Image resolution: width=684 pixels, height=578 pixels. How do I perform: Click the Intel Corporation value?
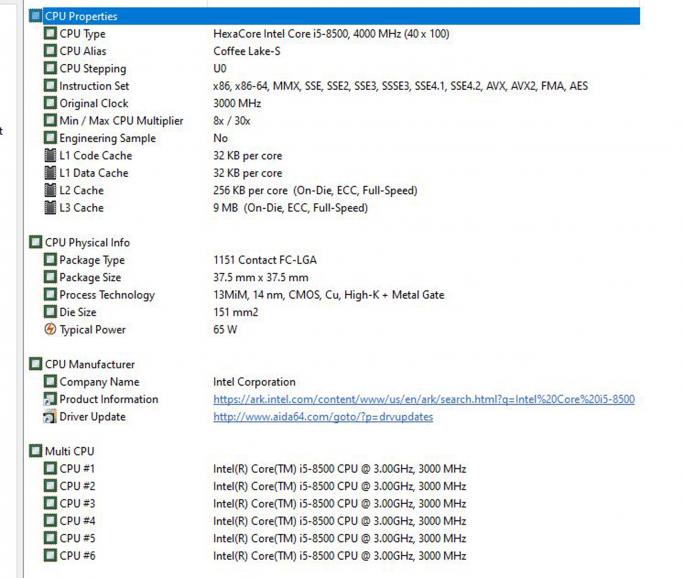click(x=254, y=382)
